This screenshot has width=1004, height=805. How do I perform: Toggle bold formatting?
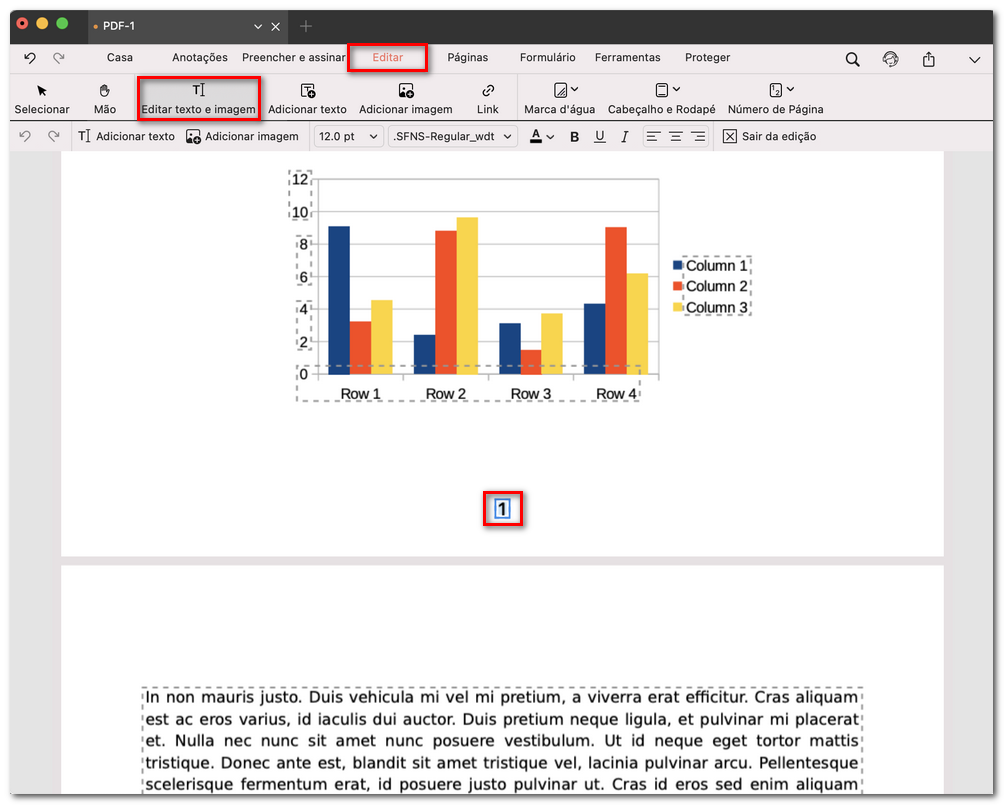coord(573,136)
